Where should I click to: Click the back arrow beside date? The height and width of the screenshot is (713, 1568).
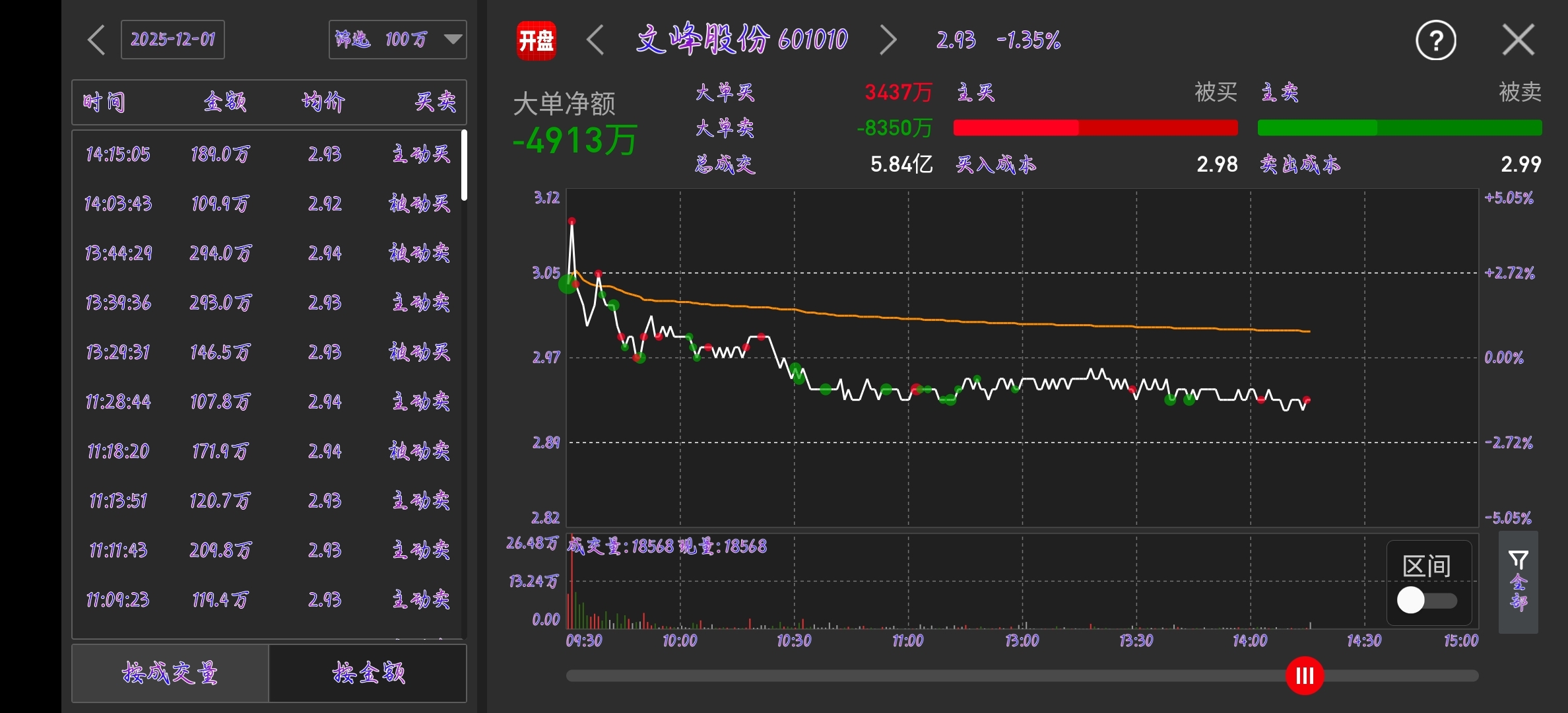[97, 40]
